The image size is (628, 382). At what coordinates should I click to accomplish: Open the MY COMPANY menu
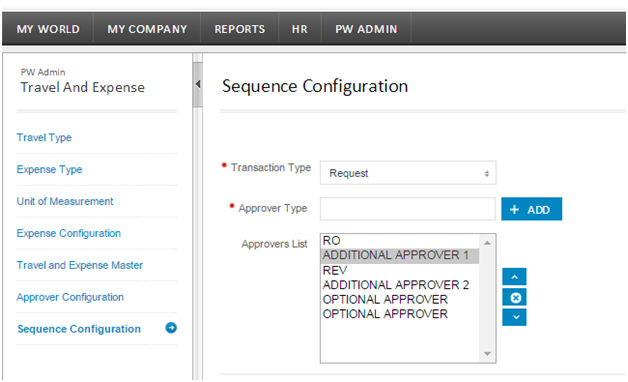(147, 29)
